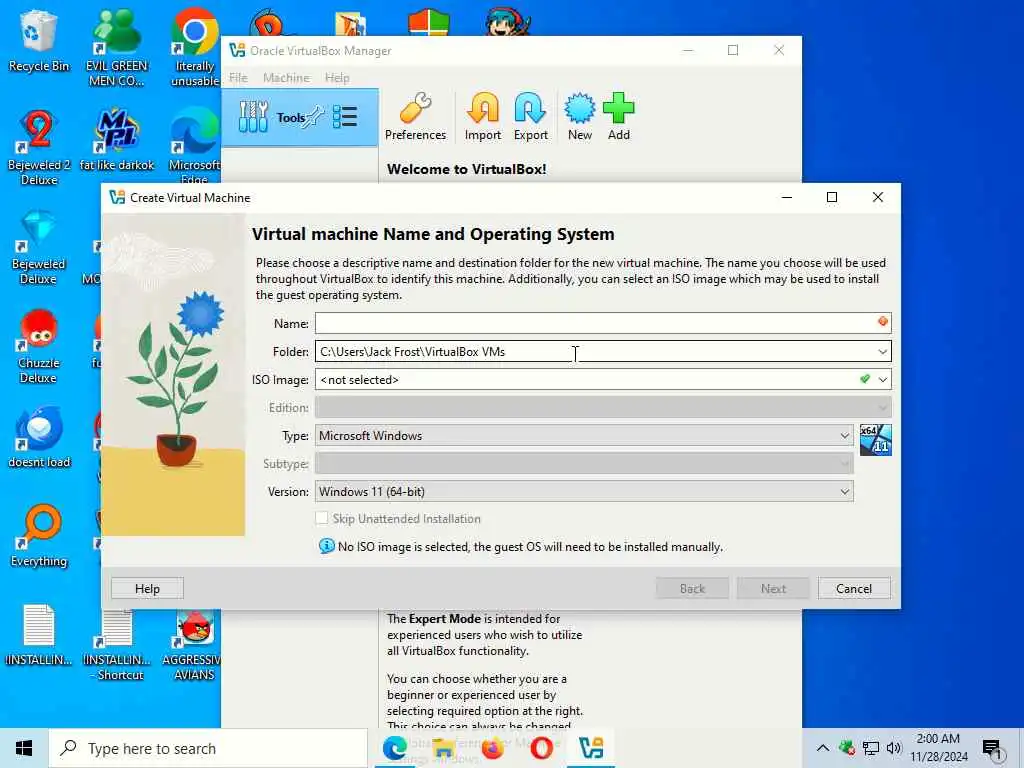Open literally unusable Chrome shortcut
Screen dimensions: 1024x768
[x=194, y=48]
